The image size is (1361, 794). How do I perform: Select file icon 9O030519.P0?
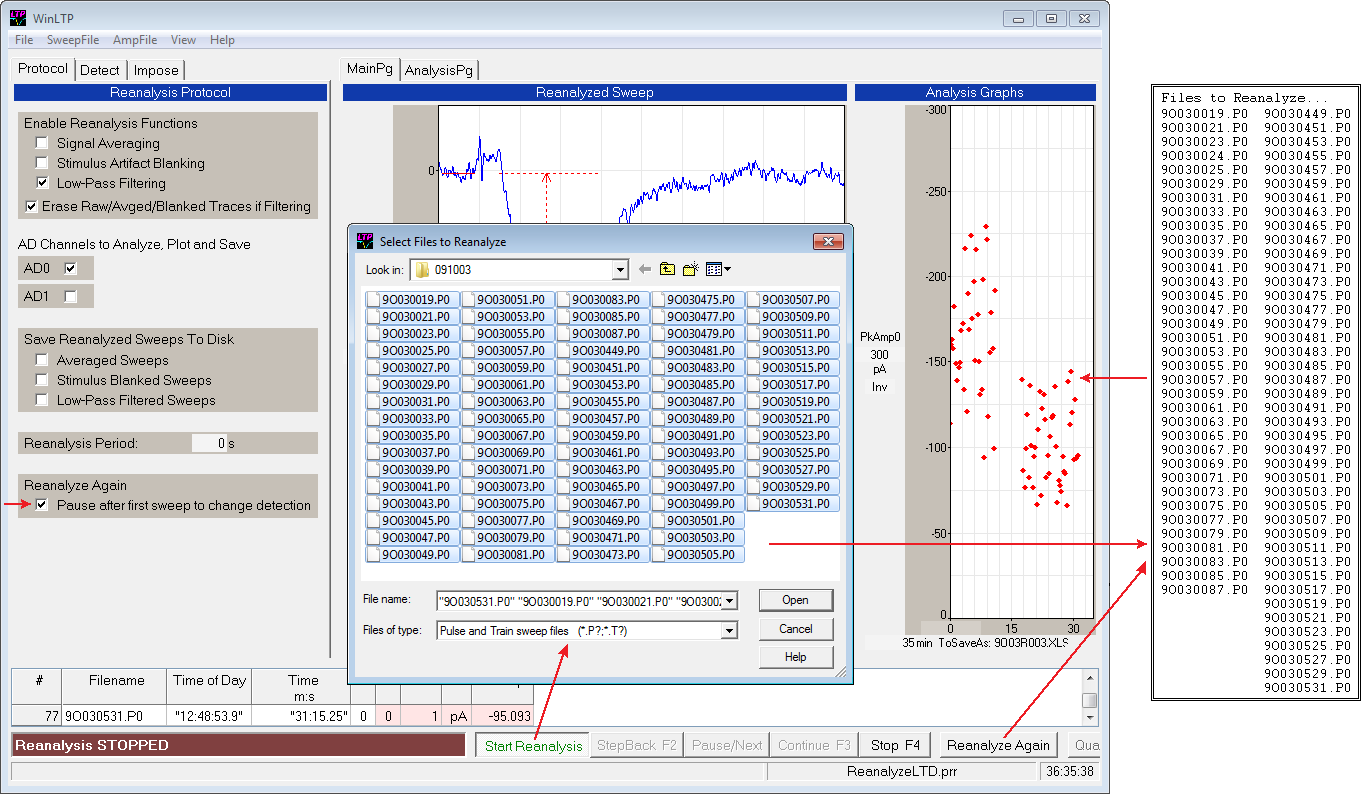pyautogui.click(x=754, y=402)
